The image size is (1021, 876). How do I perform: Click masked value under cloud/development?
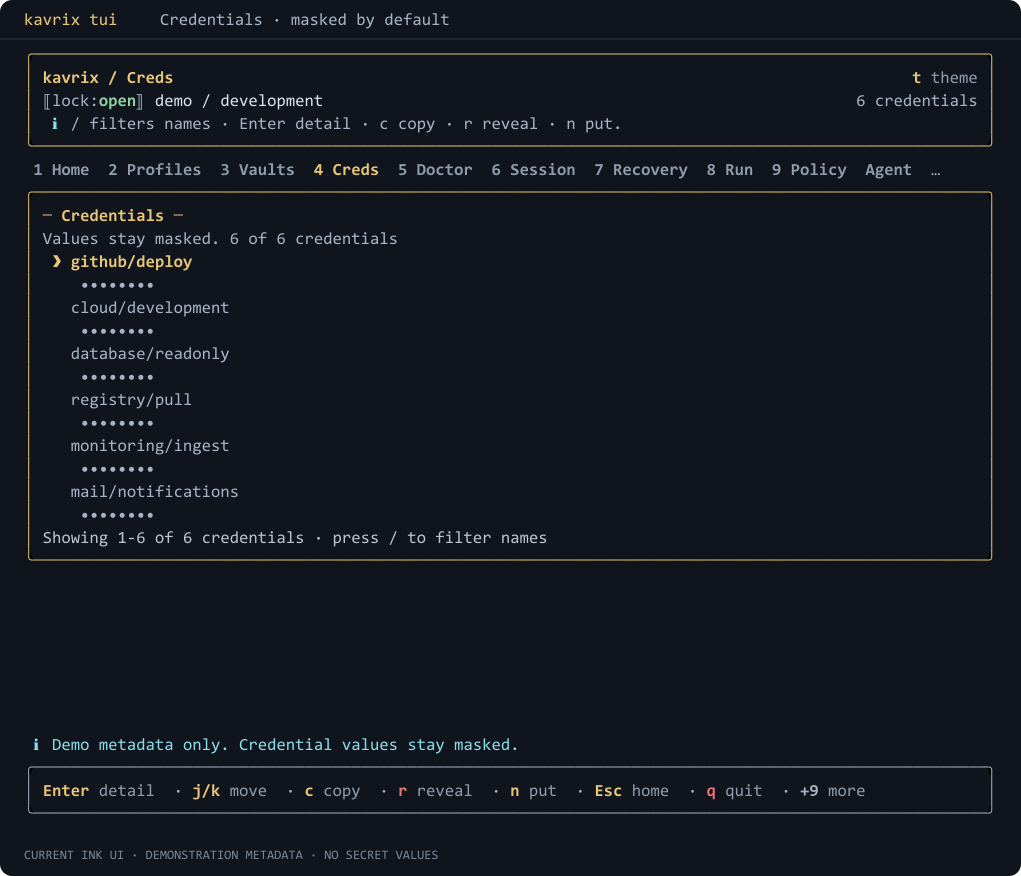point(117,332)
